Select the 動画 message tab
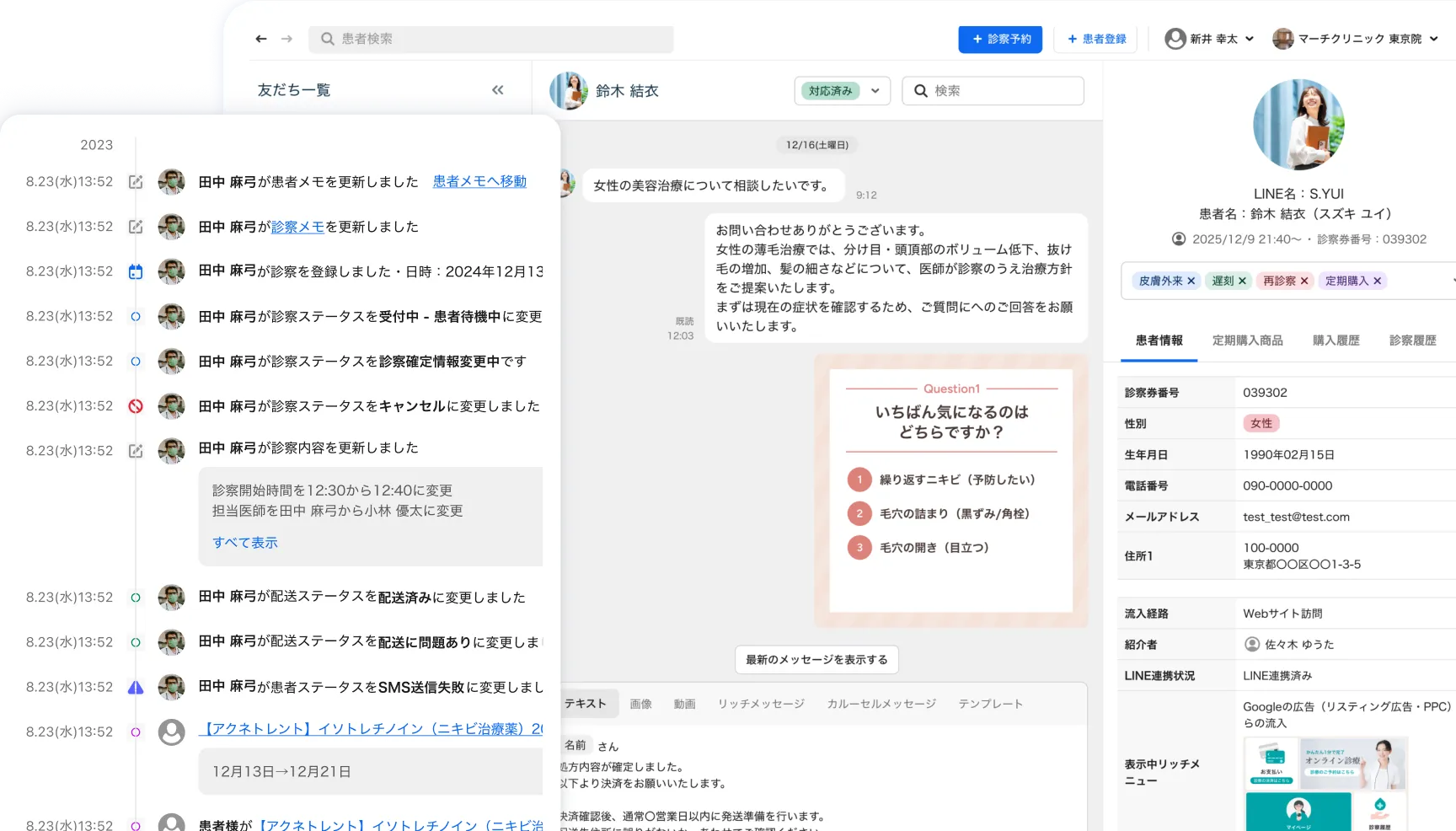The width and height of the screenshot is (1456, 831). click(685, 704)
